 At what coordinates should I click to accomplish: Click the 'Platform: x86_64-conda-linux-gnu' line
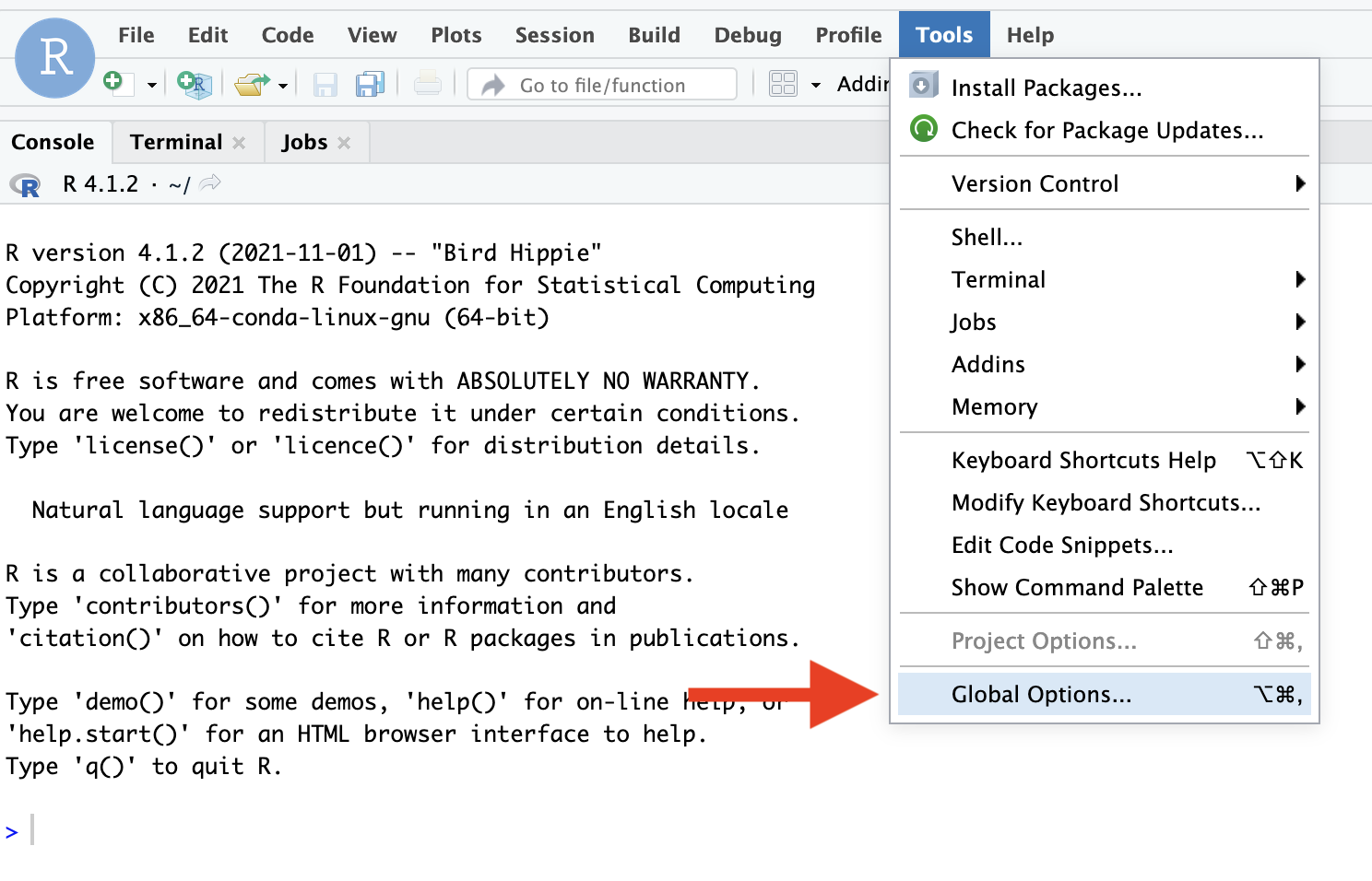(277, 317)
